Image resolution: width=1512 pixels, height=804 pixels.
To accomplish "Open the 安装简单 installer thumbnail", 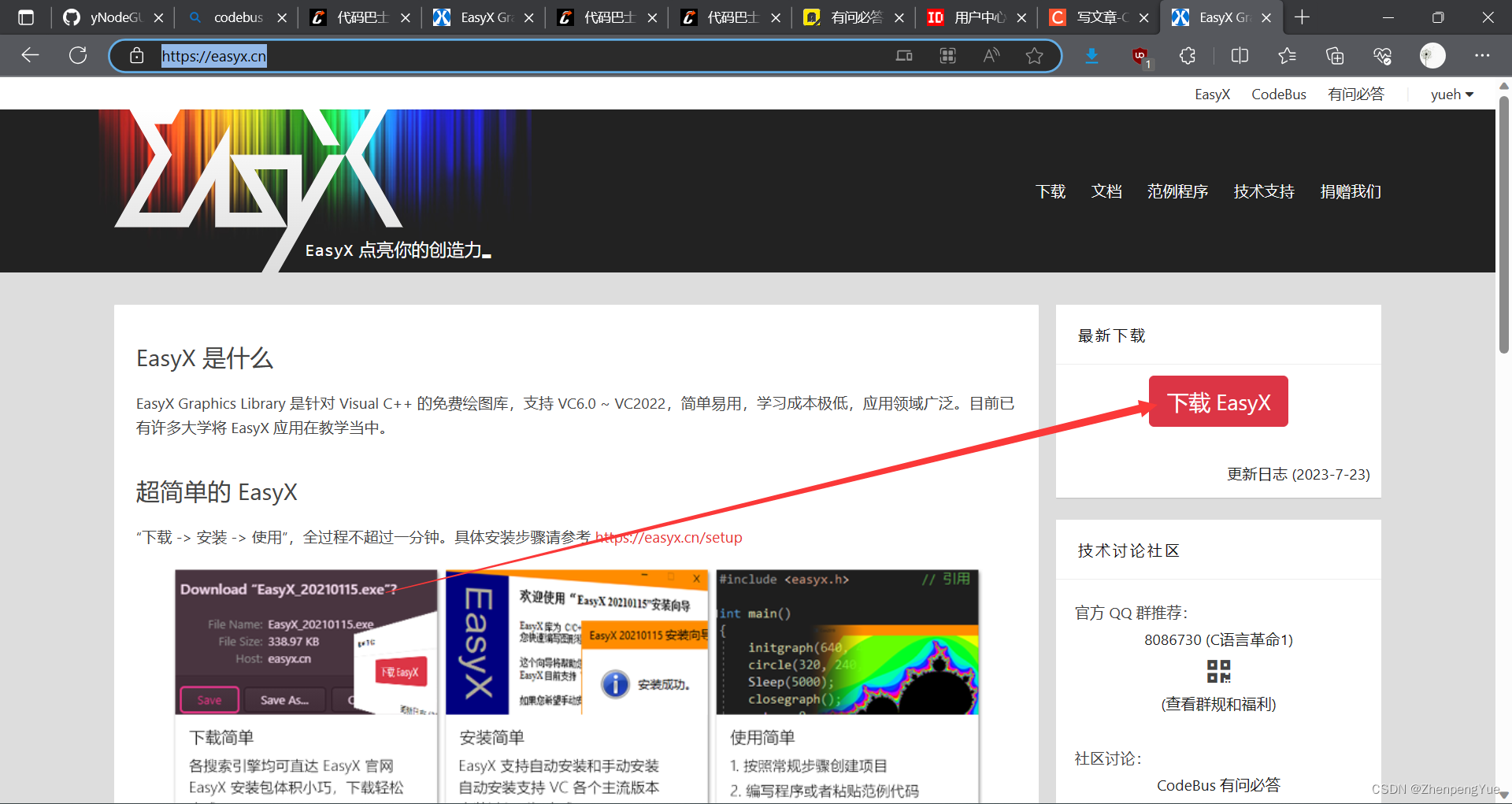I will coord(576,642).
